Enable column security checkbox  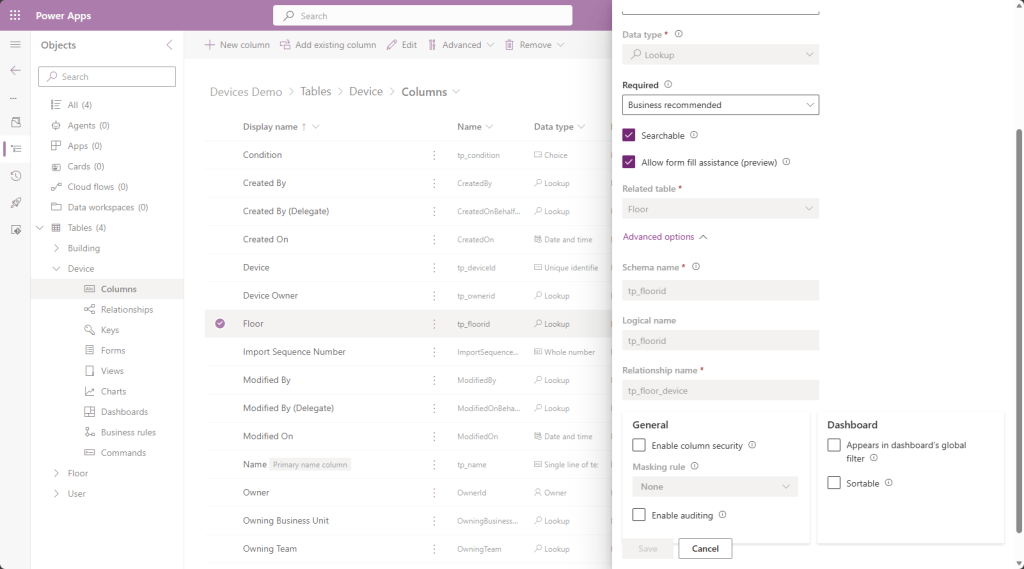(639, 445)
